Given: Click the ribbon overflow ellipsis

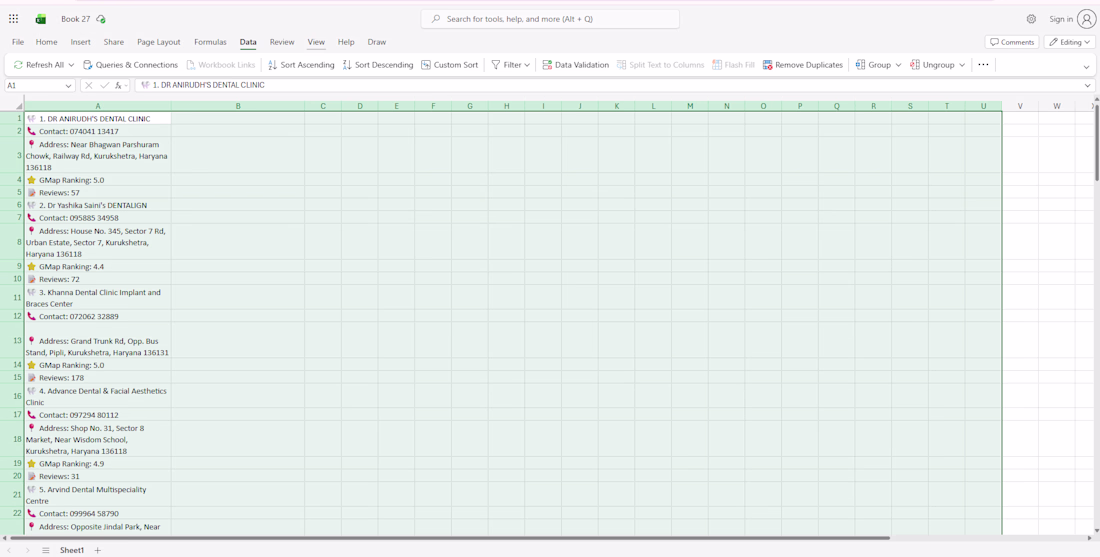Looking at the screenshot, I should click(x=983, y=65).
